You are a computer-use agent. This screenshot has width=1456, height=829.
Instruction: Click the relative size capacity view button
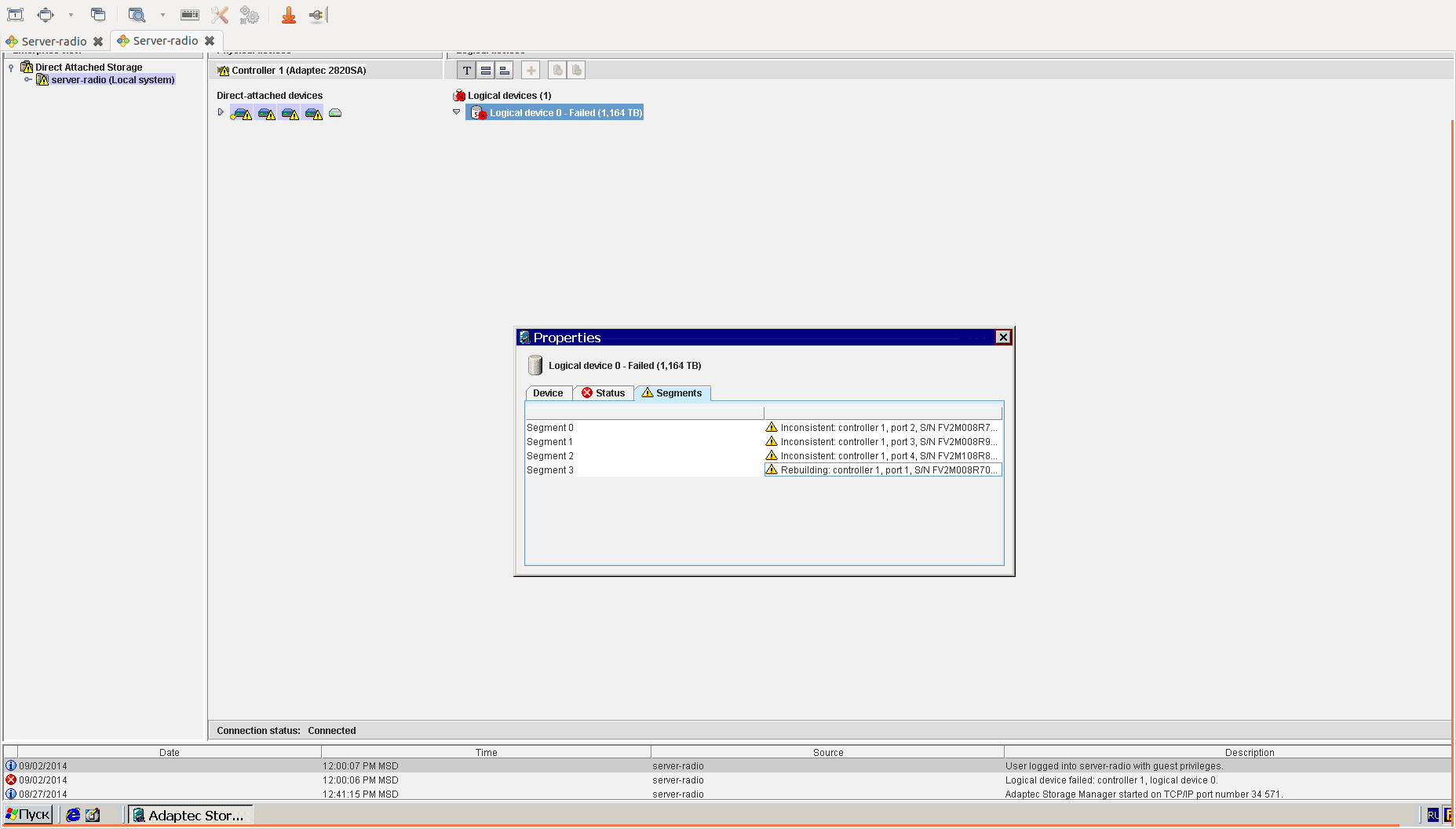pyautogui.click(x=505, y=71)
